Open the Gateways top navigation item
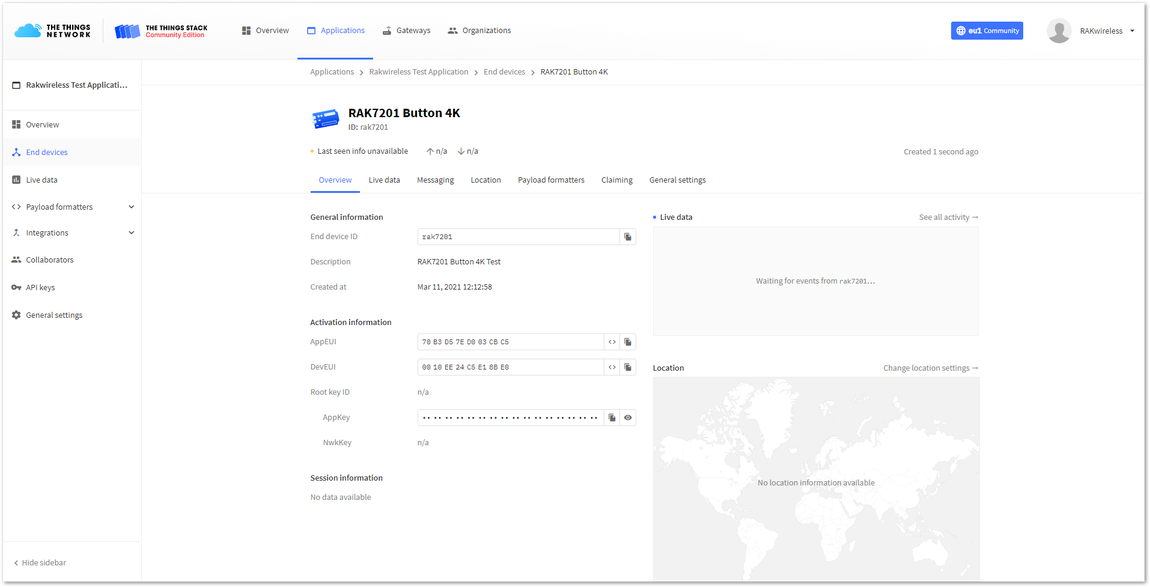The height and width of the screenshot is (587, 1150). tap(406, 31)
